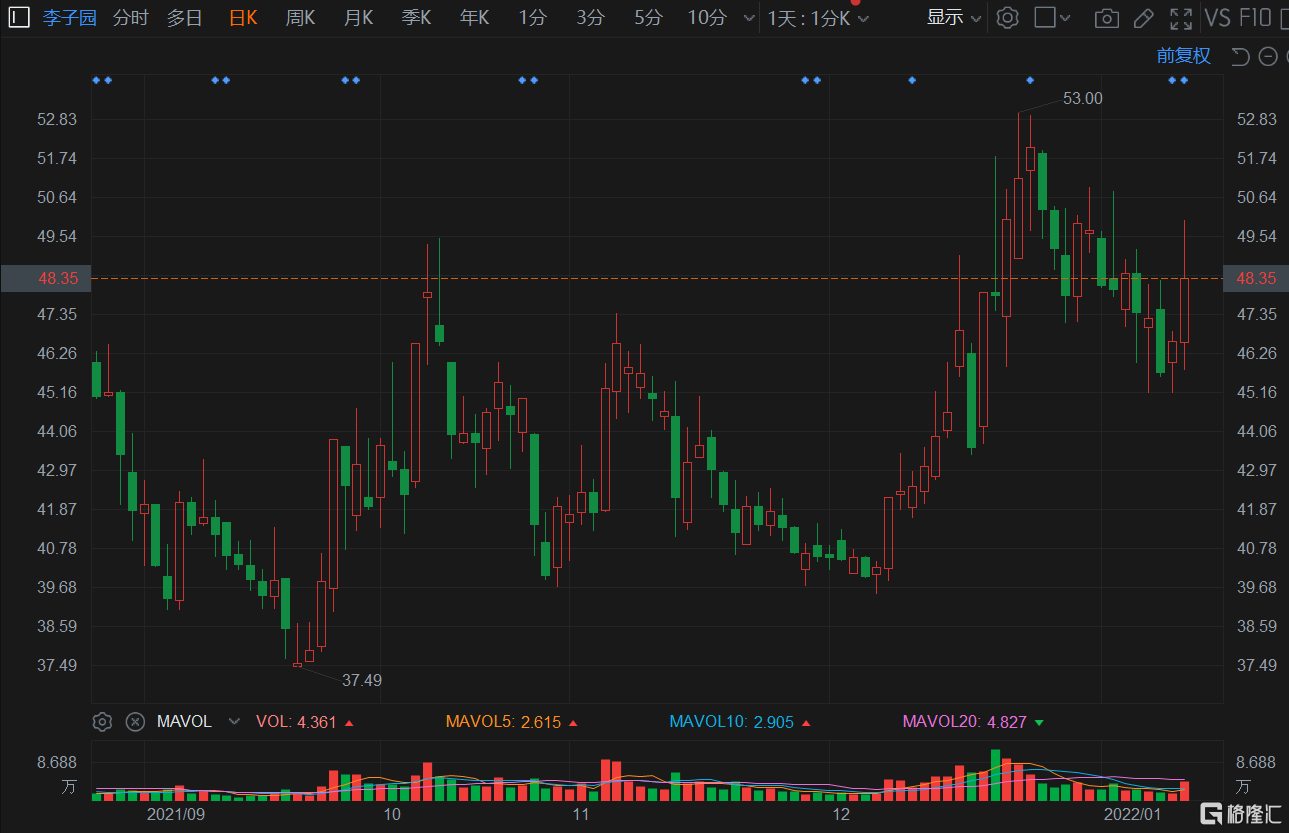The width and height of the screenshot is (1289, 833).
Task: Switch to the 季K tab
Action: click(416, 17)
